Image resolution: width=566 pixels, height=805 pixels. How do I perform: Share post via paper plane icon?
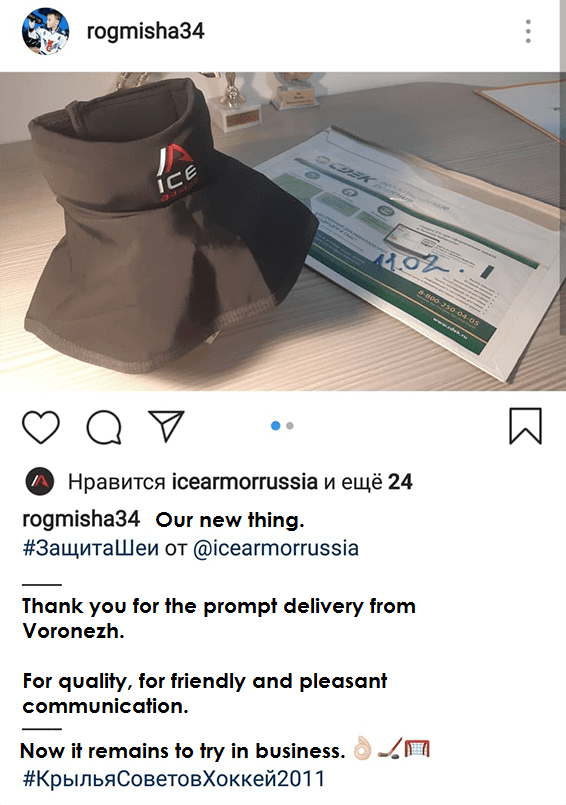click(x=166, y=426)
